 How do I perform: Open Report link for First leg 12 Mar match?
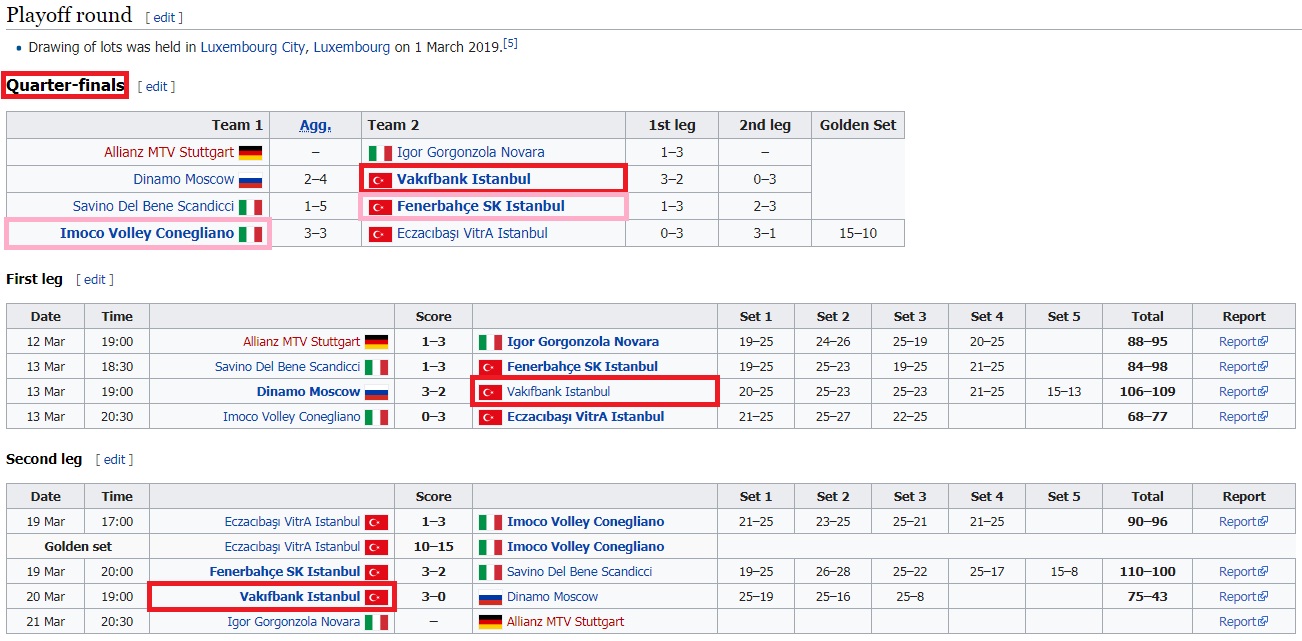point(1243,342)
